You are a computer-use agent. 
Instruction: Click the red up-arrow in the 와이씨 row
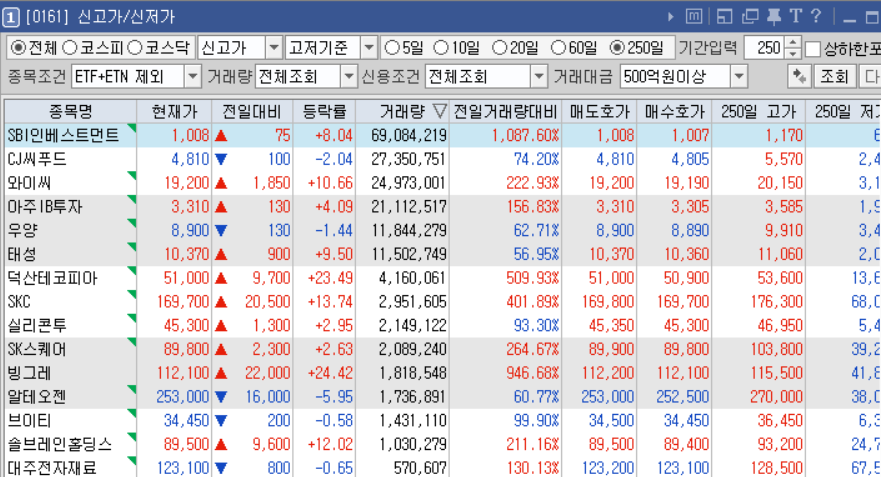[x=221, y=183]
